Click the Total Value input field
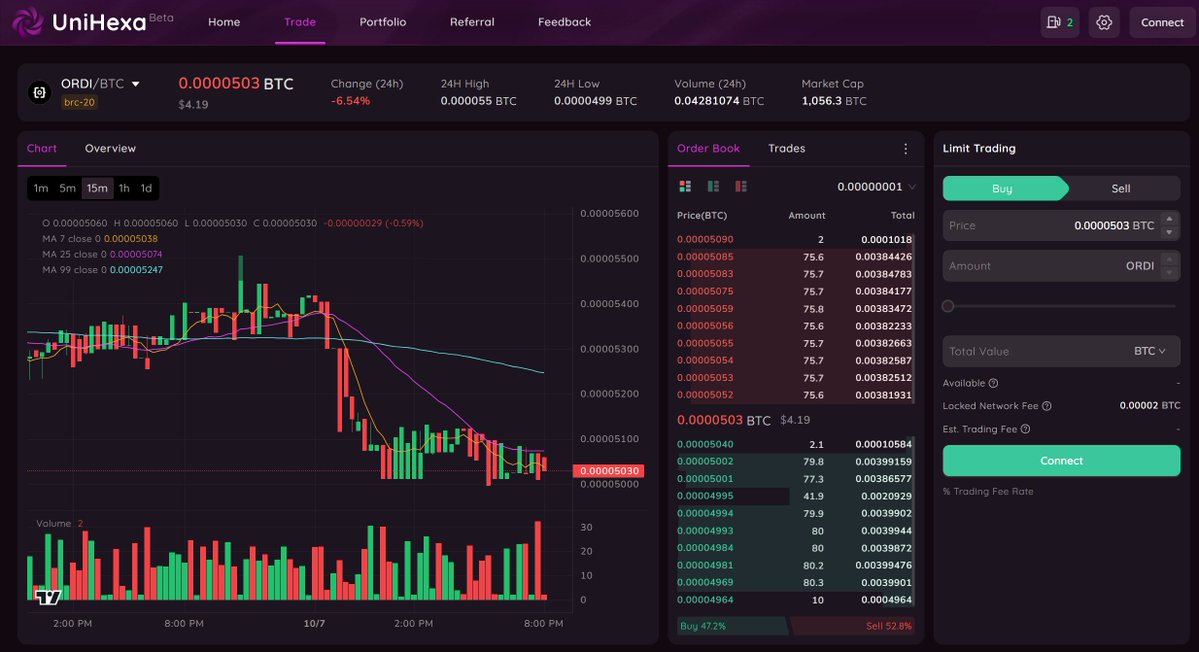 pos(1061,352)
